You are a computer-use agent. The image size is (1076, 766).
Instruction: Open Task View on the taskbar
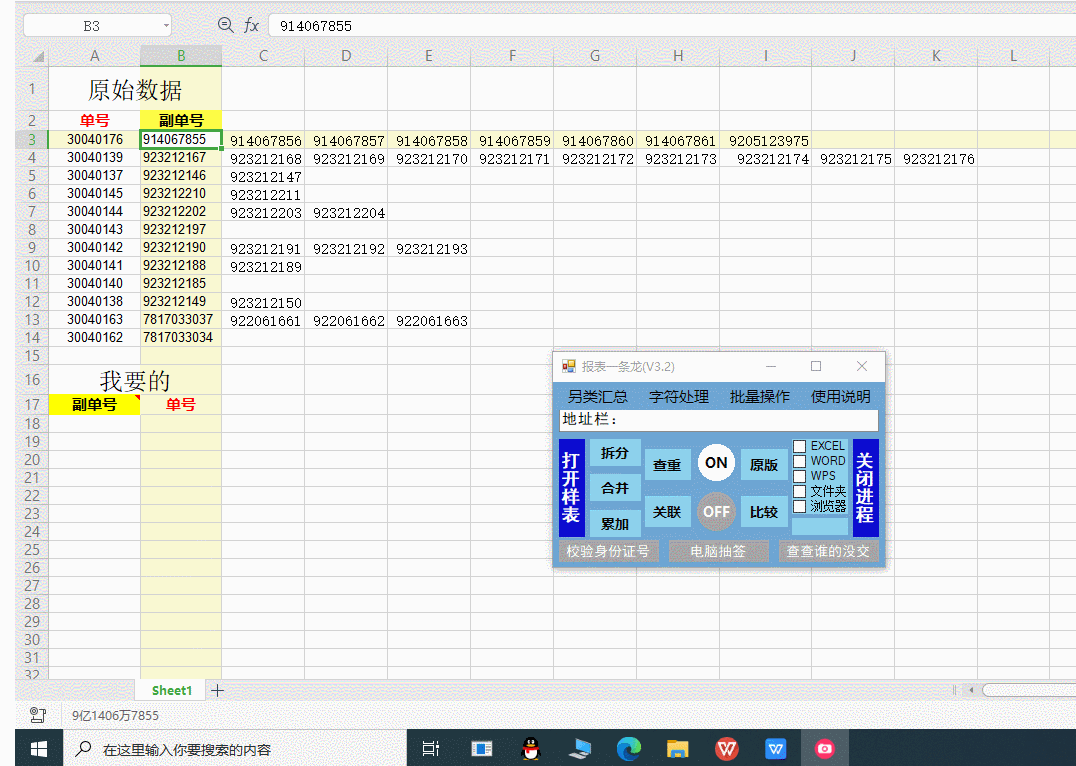coord(431,749)
